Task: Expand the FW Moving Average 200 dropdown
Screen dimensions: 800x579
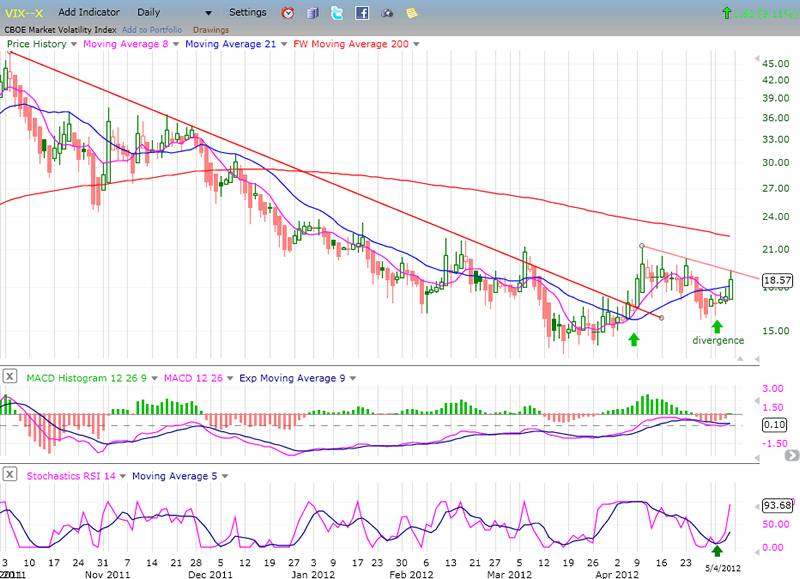Action: 415,44
